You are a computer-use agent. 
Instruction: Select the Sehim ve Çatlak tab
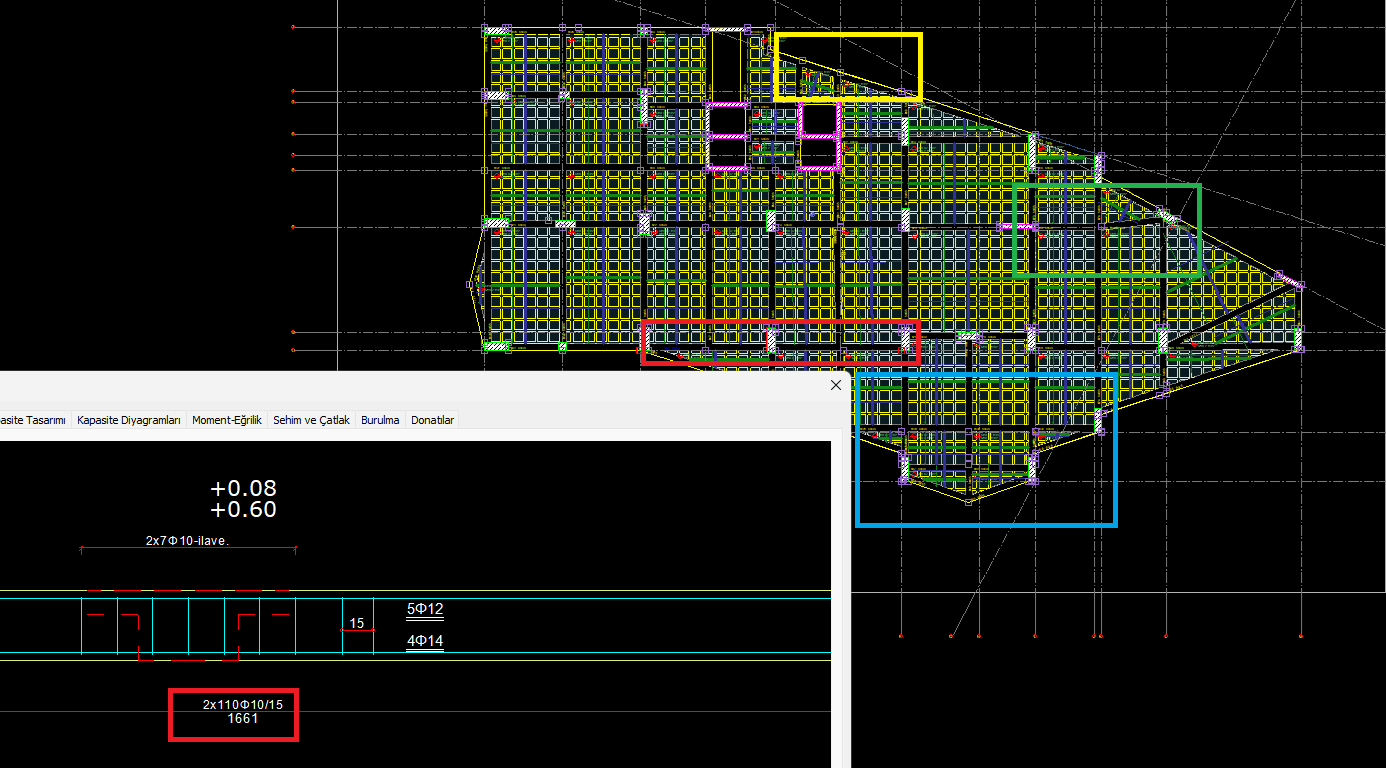tap(311, 420)
